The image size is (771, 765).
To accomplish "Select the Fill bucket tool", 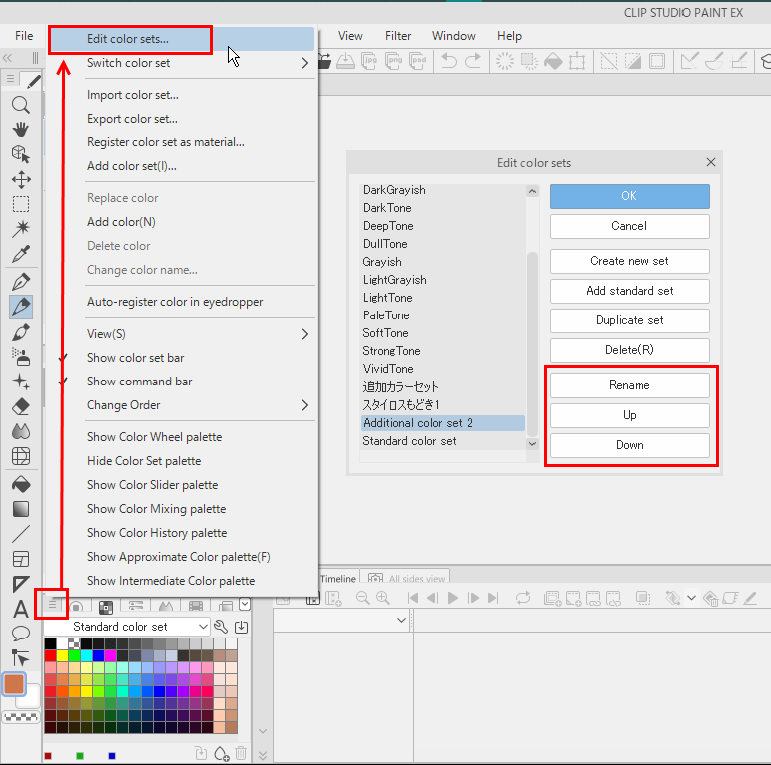I will pyautogui.click(x=21, y=484).
